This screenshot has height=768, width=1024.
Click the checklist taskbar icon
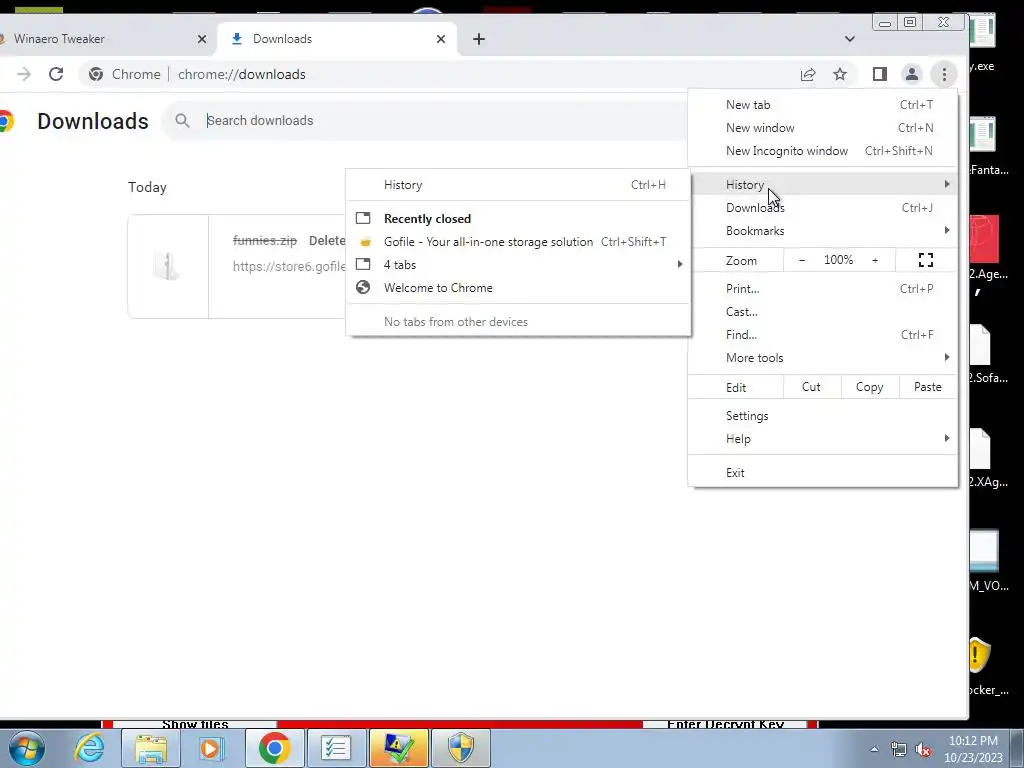[x=336, y=748]
